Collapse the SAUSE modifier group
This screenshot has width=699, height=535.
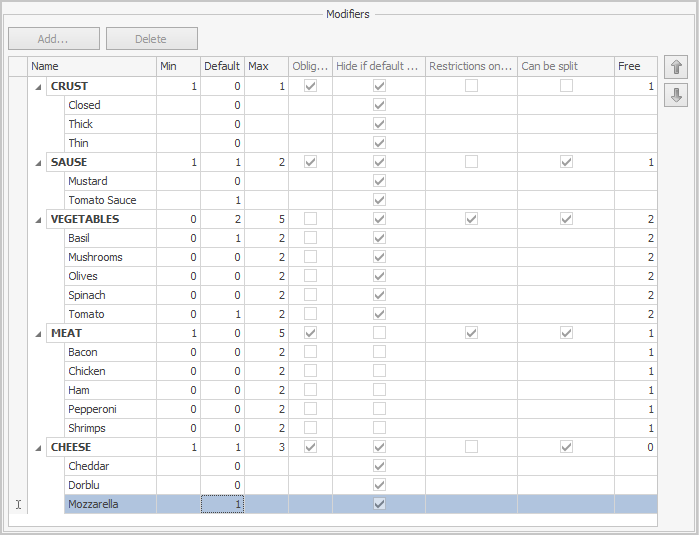[39, 163]
